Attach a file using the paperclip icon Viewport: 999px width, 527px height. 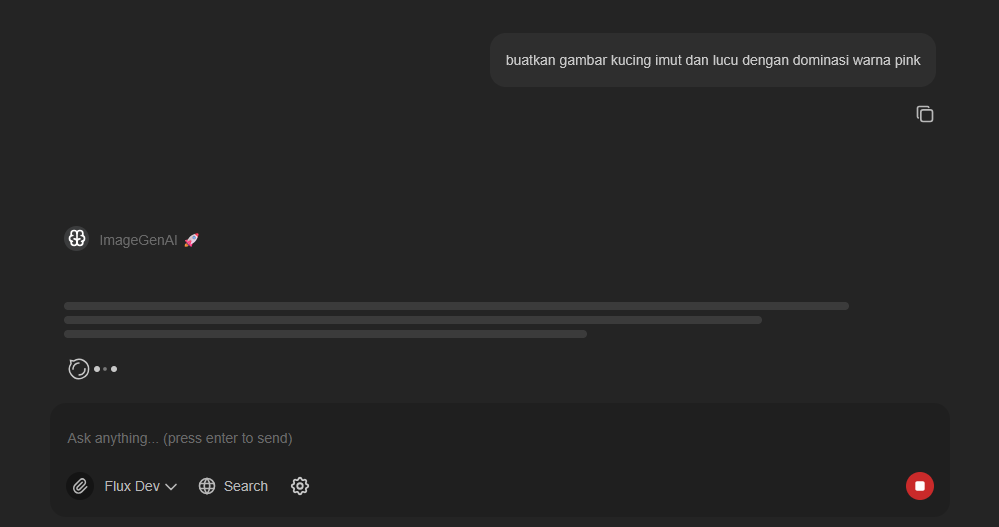point(80,486)
